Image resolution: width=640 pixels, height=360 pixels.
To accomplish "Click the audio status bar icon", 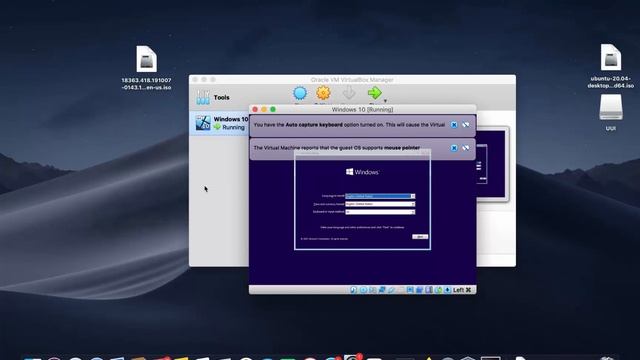I will (372, 290).
